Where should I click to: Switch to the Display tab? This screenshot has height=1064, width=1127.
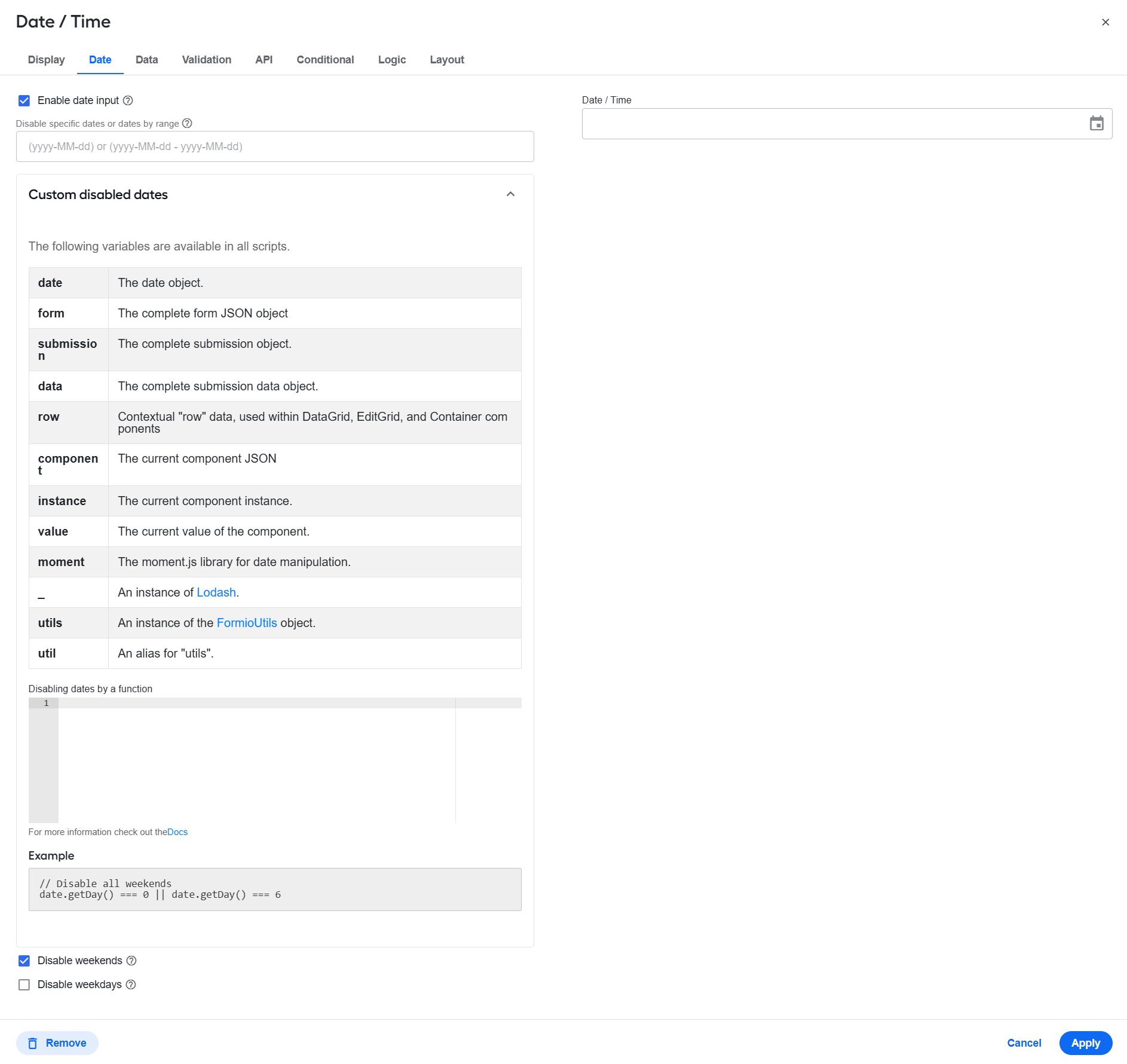click(47, 60)
